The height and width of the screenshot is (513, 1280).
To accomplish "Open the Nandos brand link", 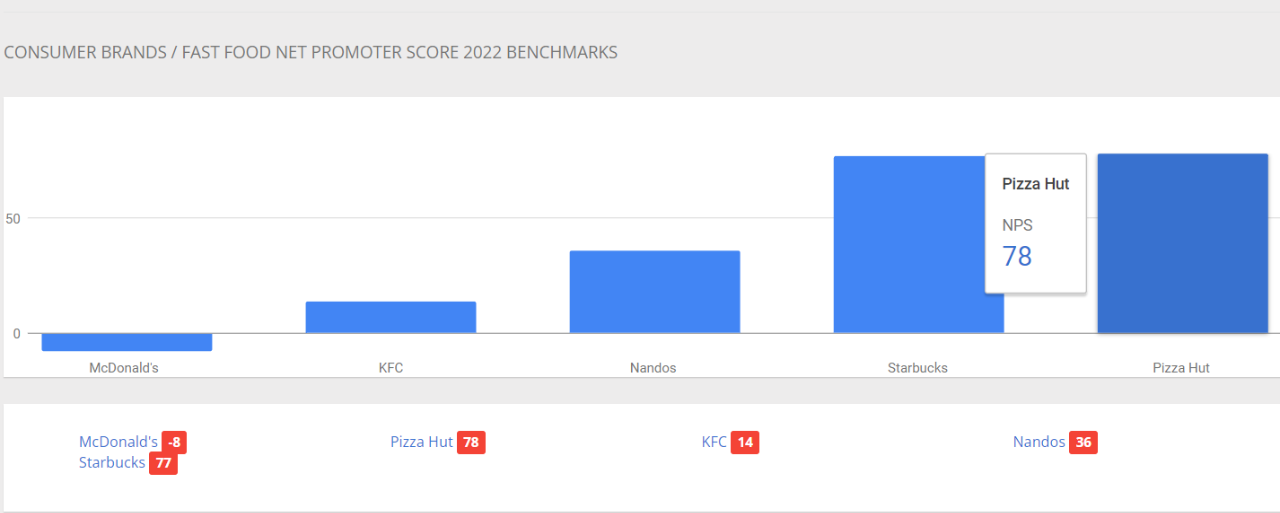I will pyautogui.click(x=1039, y=442).
